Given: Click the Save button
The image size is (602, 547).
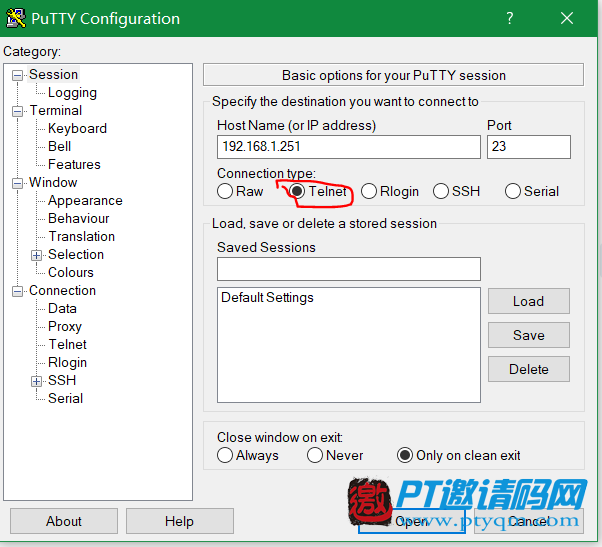Looking at the screenshot, I should point(529,335).
